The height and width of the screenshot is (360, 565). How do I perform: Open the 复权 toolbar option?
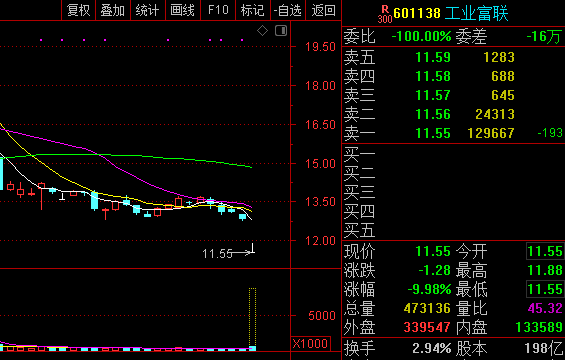point(78,10)
